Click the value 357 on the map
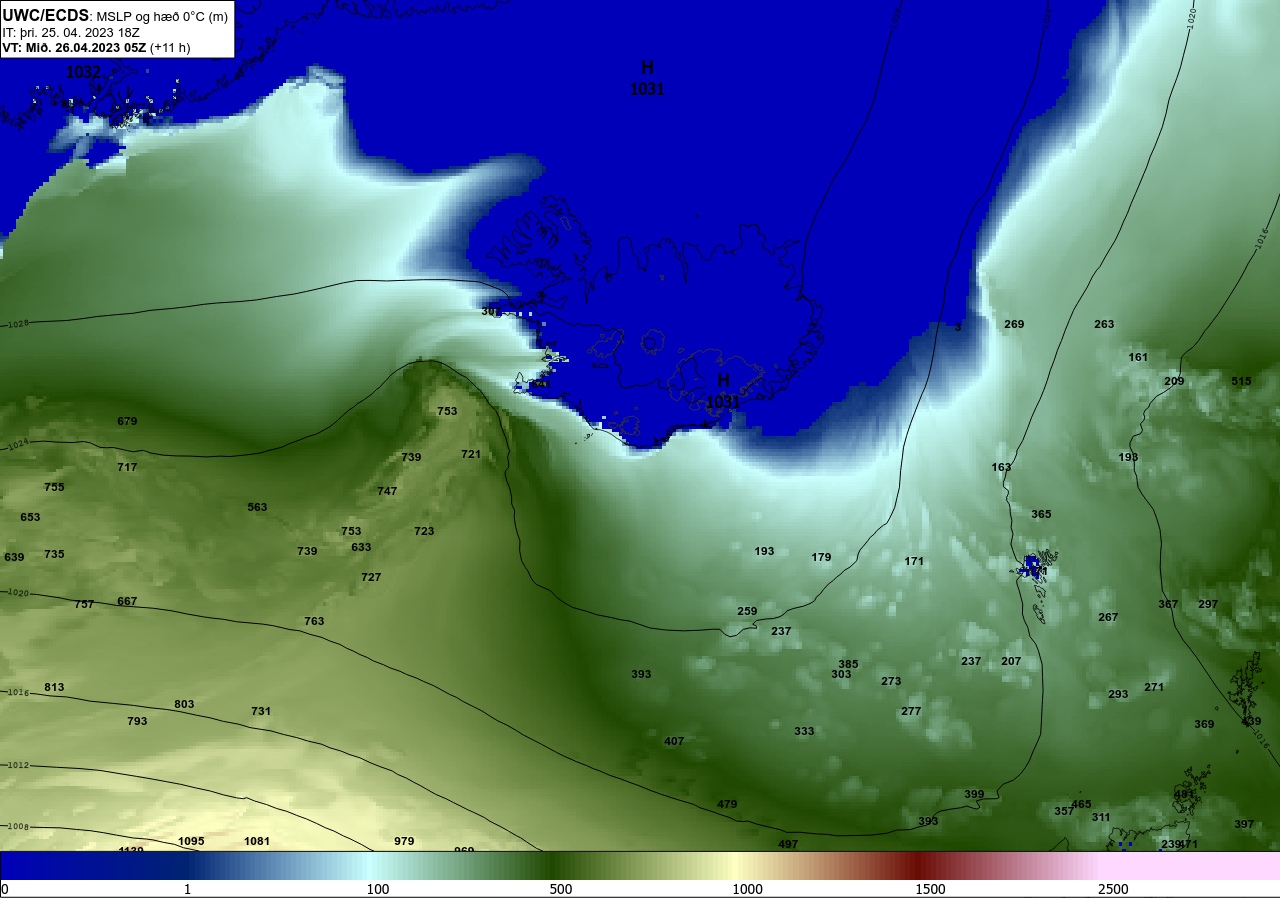1280x898 pixels. [1064, 811]
